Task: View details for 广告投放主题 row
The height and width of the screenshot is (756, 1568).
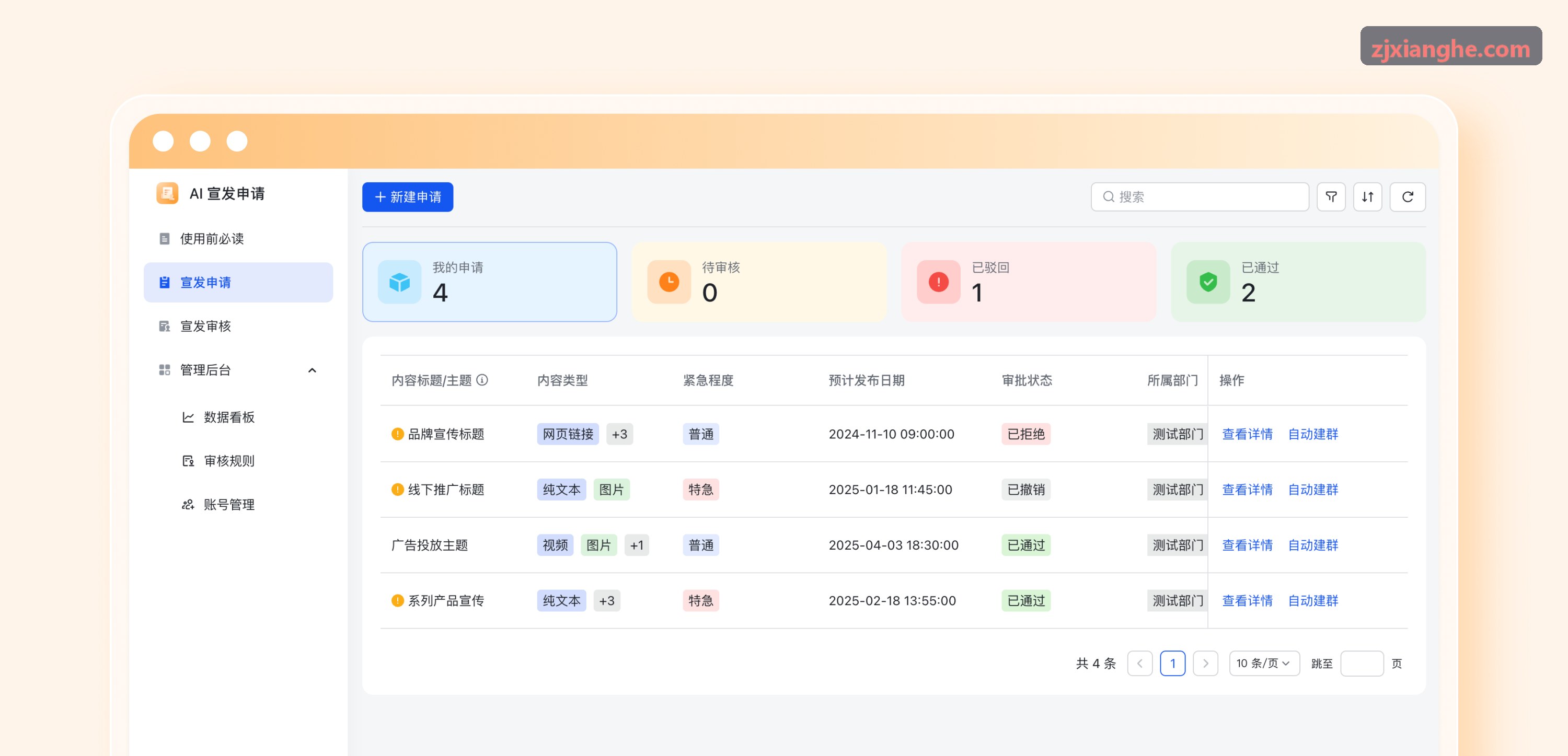Action: (1247, 545)
